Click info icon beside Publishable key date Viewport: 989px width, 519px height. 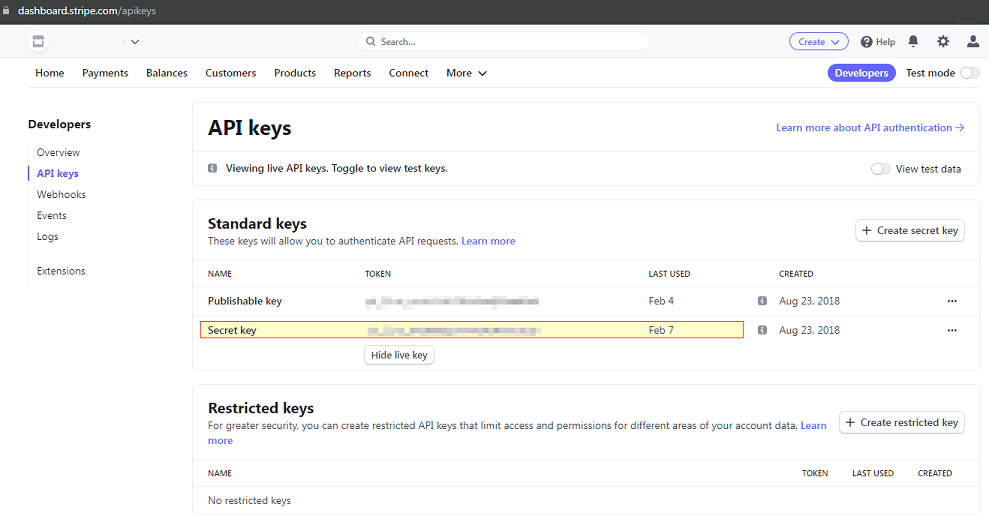pos(762,301)
